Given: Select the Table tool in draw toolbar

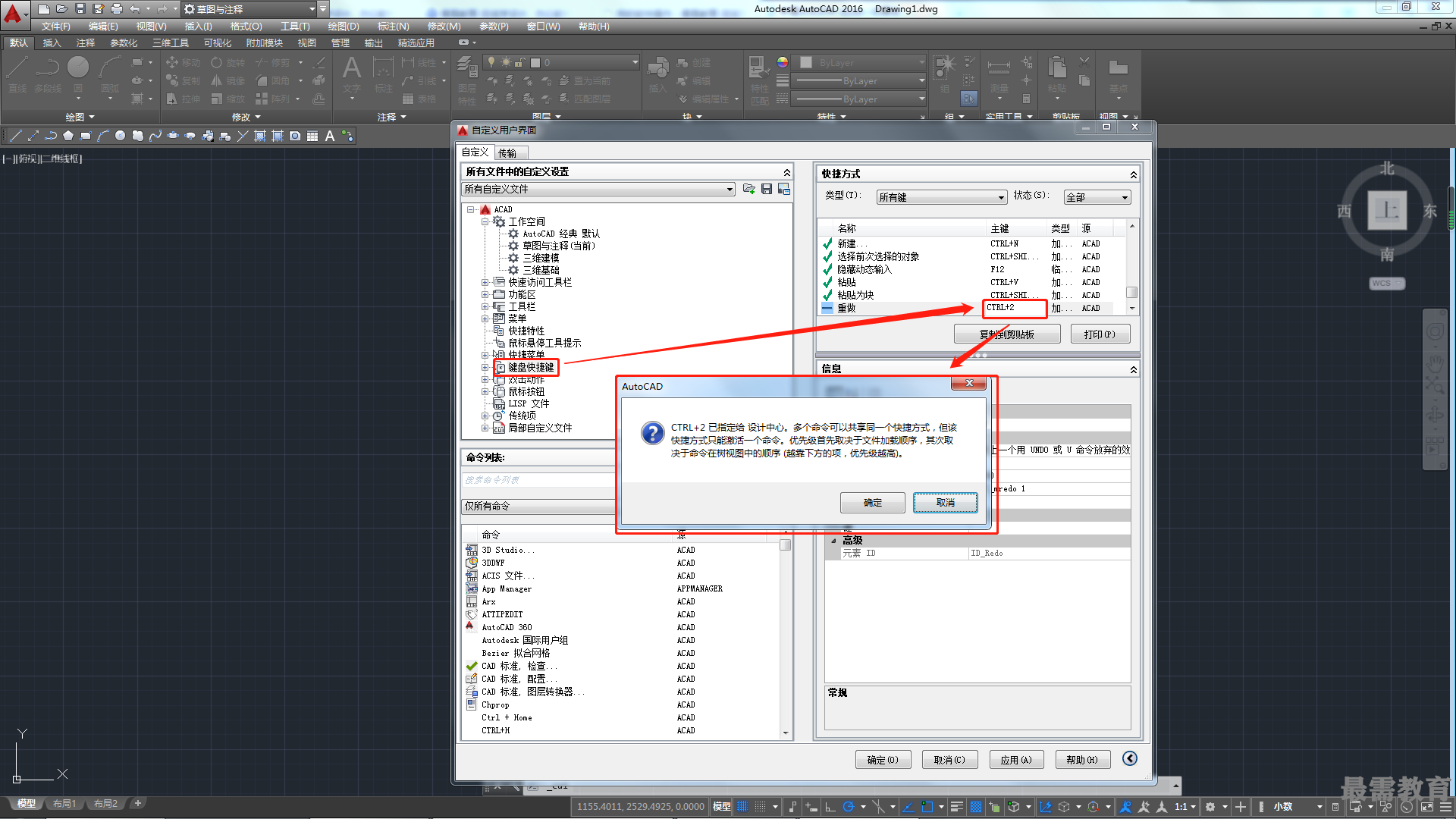Looking at the screenshot, I should tap(312, 136).
